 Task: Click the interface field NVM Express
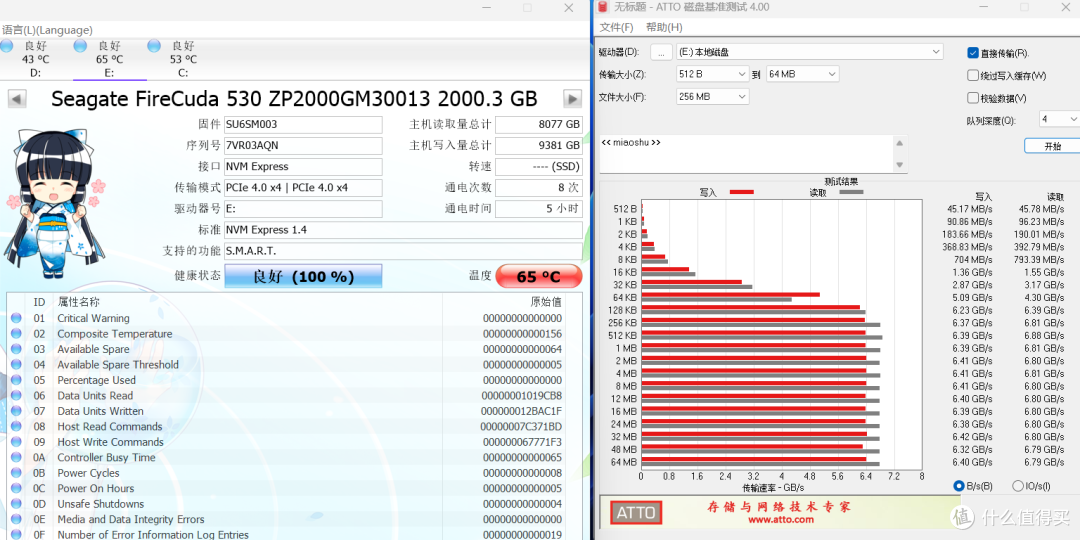click(303, 167)
